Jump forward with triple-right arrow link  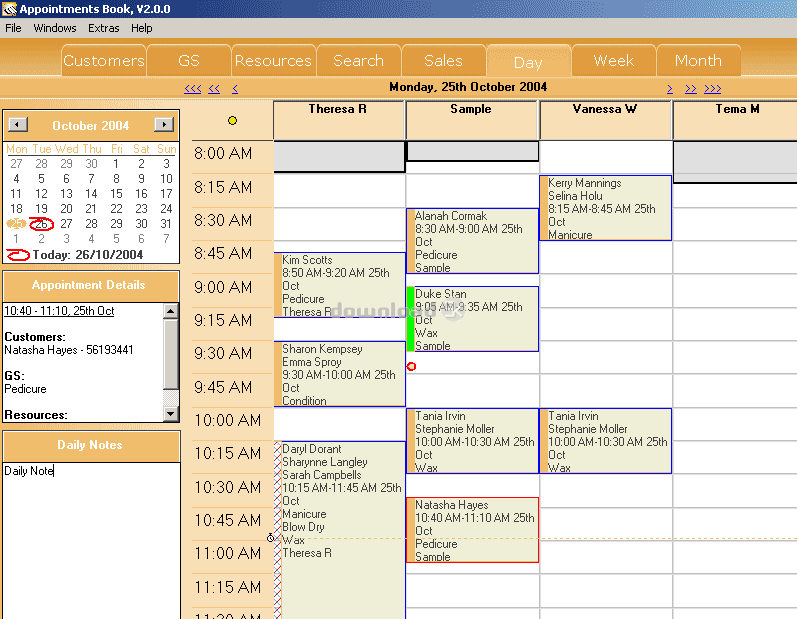click(712, 88)
